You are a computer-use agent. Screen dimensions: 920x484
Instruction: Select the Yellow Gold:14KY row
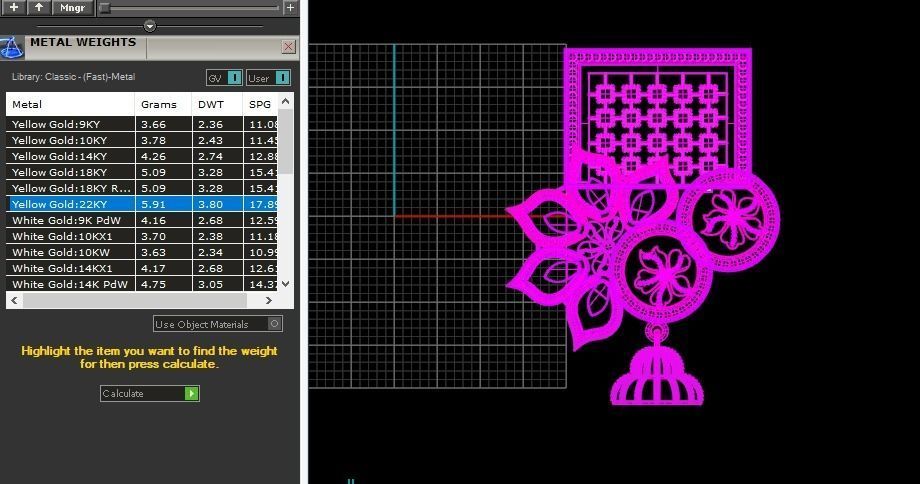tap(142, 156)
